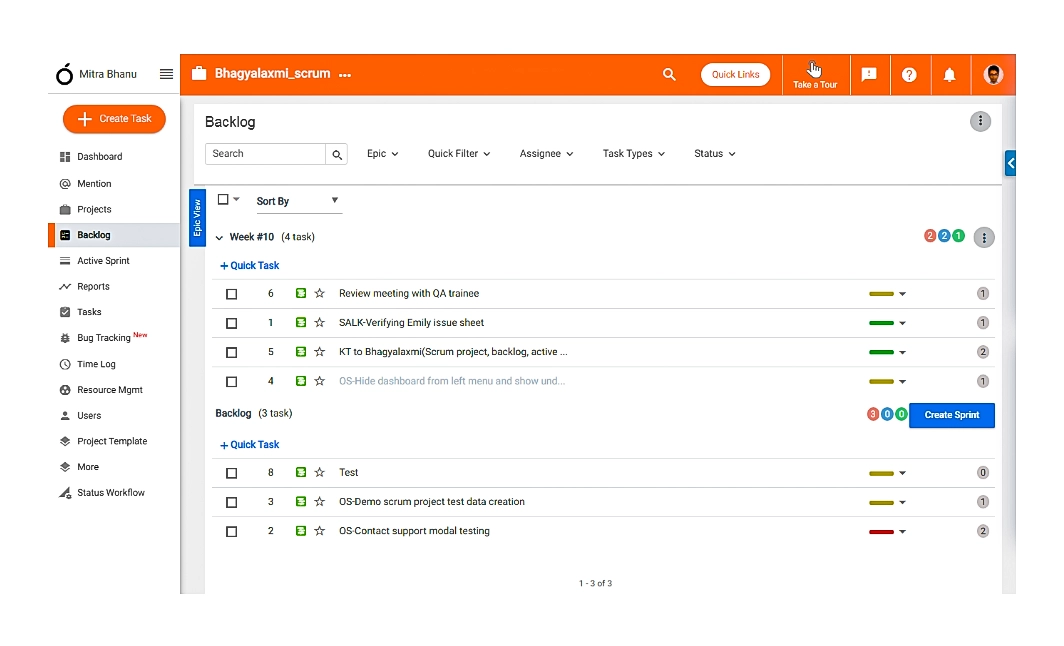Open the feedback speech bubble icon
This screenshot has width=1064, height=646.
[869, 73]
